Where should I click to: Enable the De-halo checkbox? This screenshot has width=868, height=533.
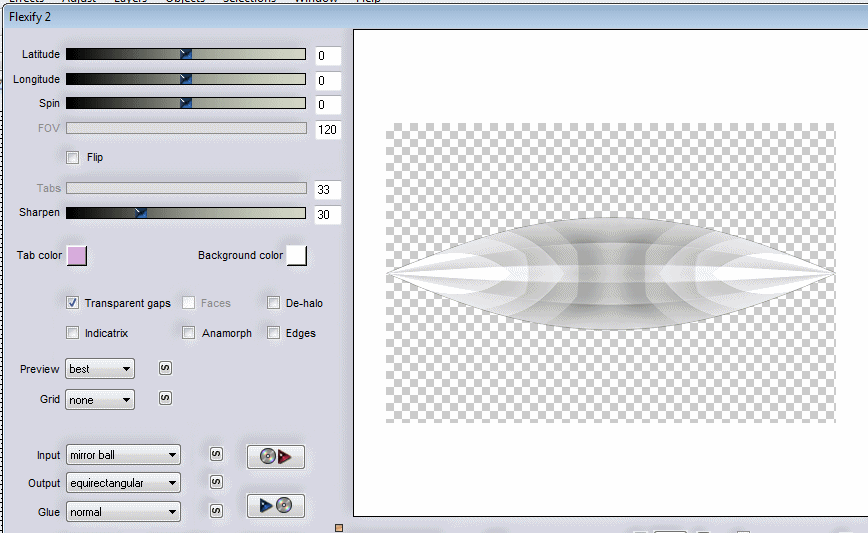point(273,303)
